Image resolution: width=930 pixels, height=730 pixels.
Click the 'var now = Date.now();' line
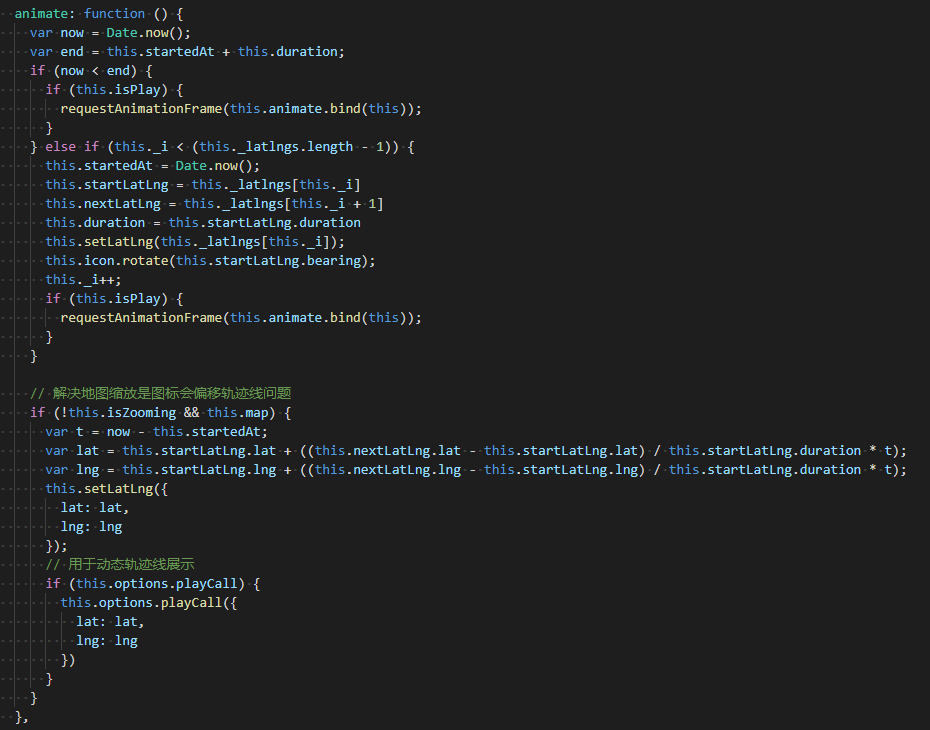pos(110,33)
